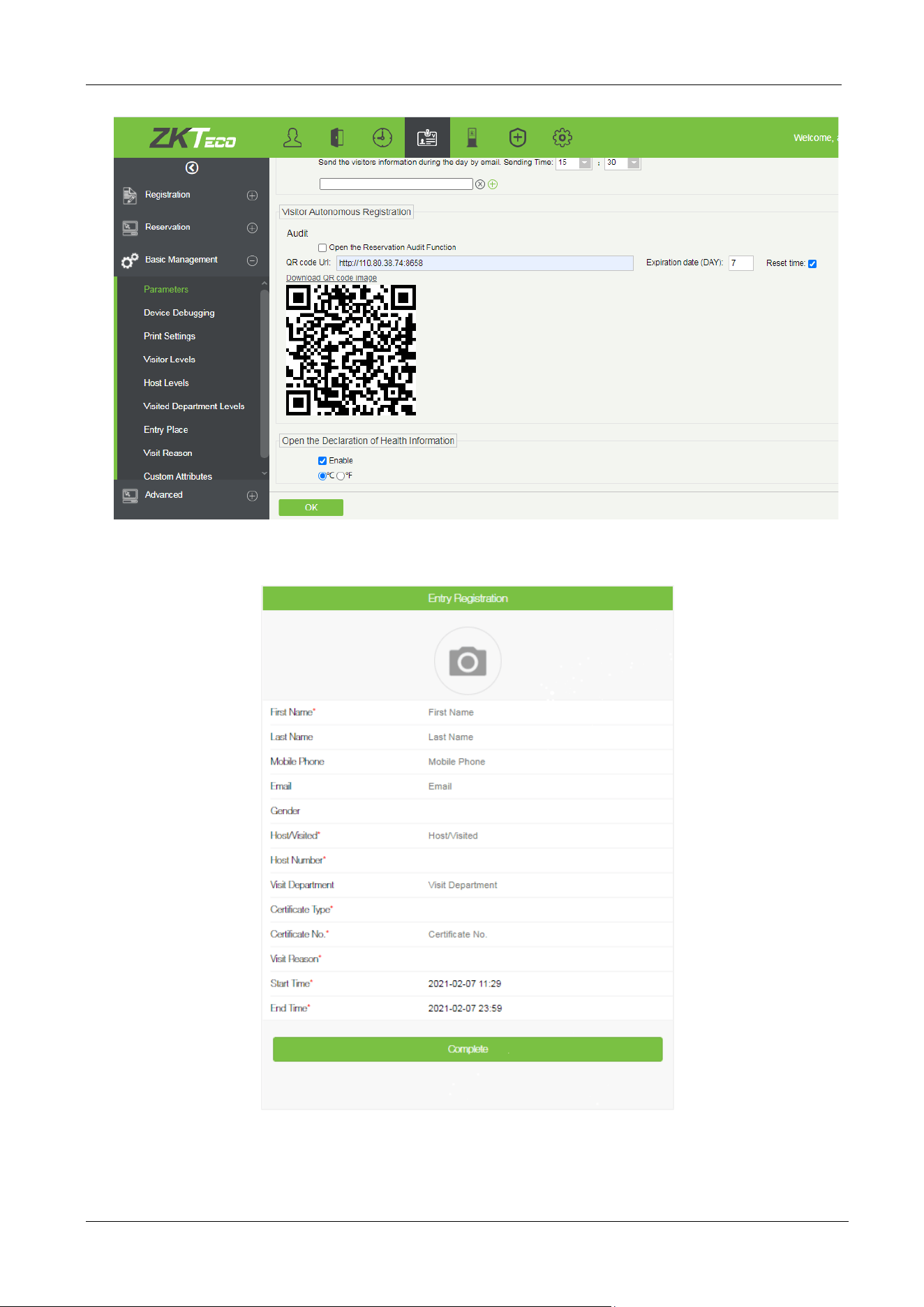
Task: Click the sidebar scroll-up arrow
Action: pyautogui.click(x=264, y=283)
